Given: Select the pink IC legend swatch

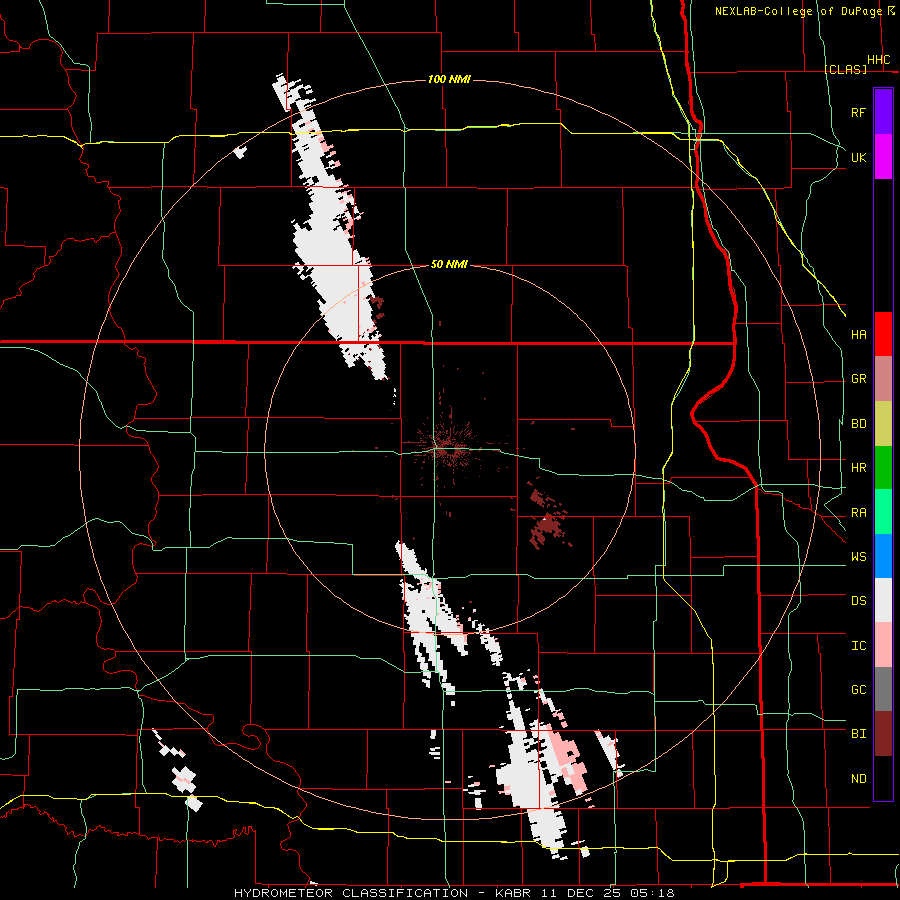Looking at the screenshot, I should 883,645.
